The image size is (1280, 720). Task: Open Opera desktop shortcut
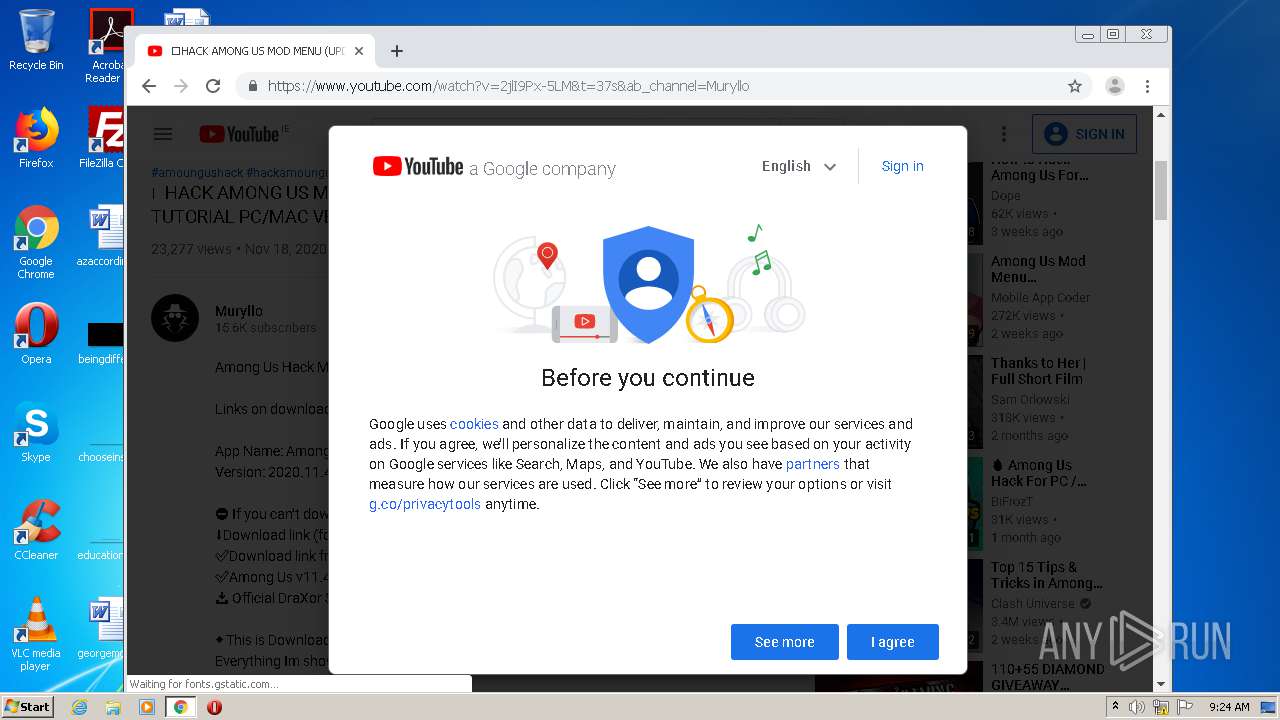[36, 334]
